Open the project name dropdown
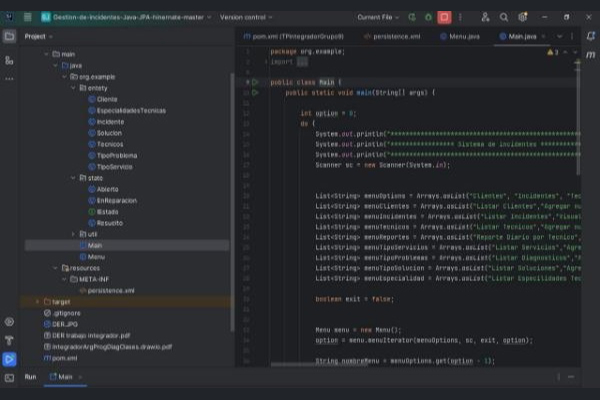Viewport: 600px width, 400px height. click(x=126, y=17)
